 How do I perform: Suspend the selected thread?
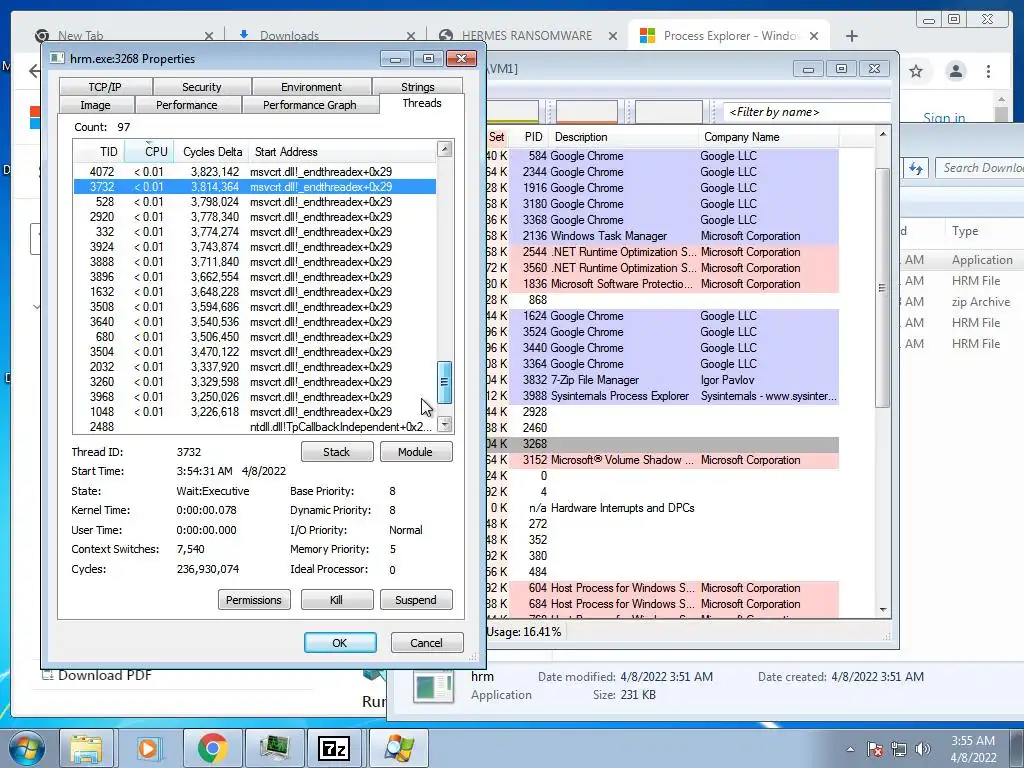click(416, 600)
